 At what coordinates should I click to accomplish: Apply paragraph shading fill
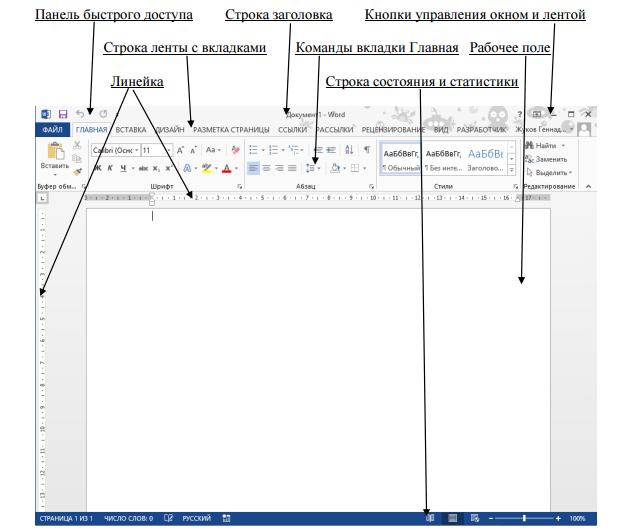point(335,168)
